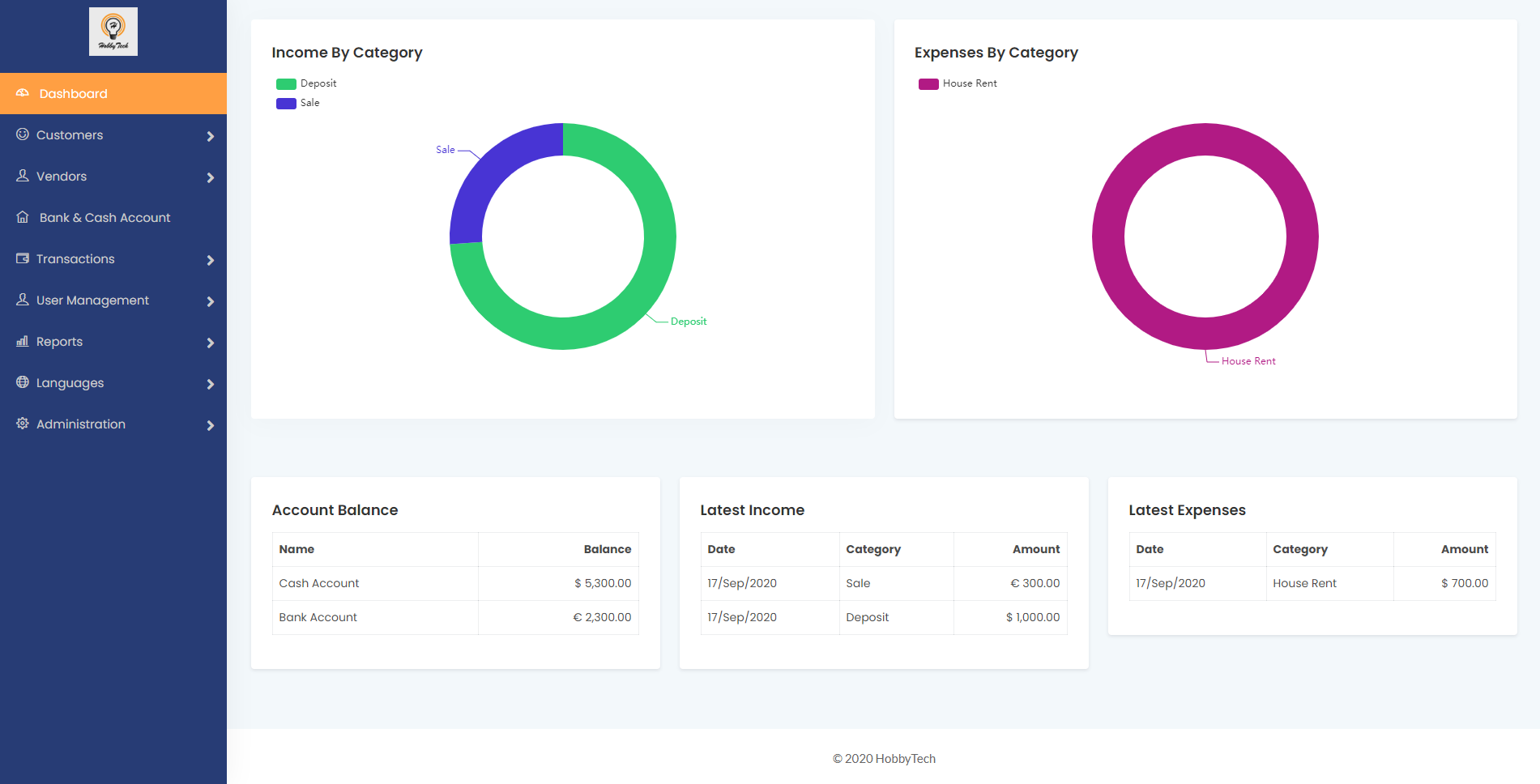Click the $ 1,000.00 income amount

[x=1033, y=617]
